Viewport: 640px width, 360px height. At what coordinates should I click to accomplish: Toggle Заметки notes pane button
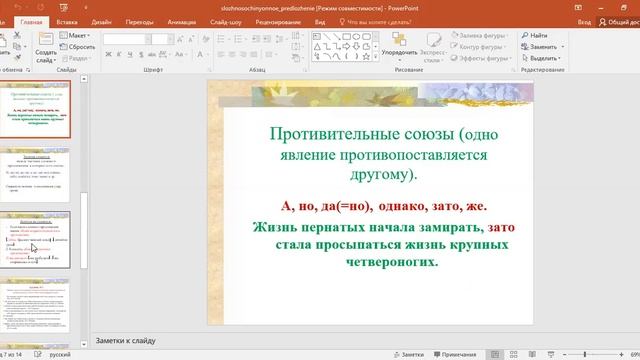(409, 355)
